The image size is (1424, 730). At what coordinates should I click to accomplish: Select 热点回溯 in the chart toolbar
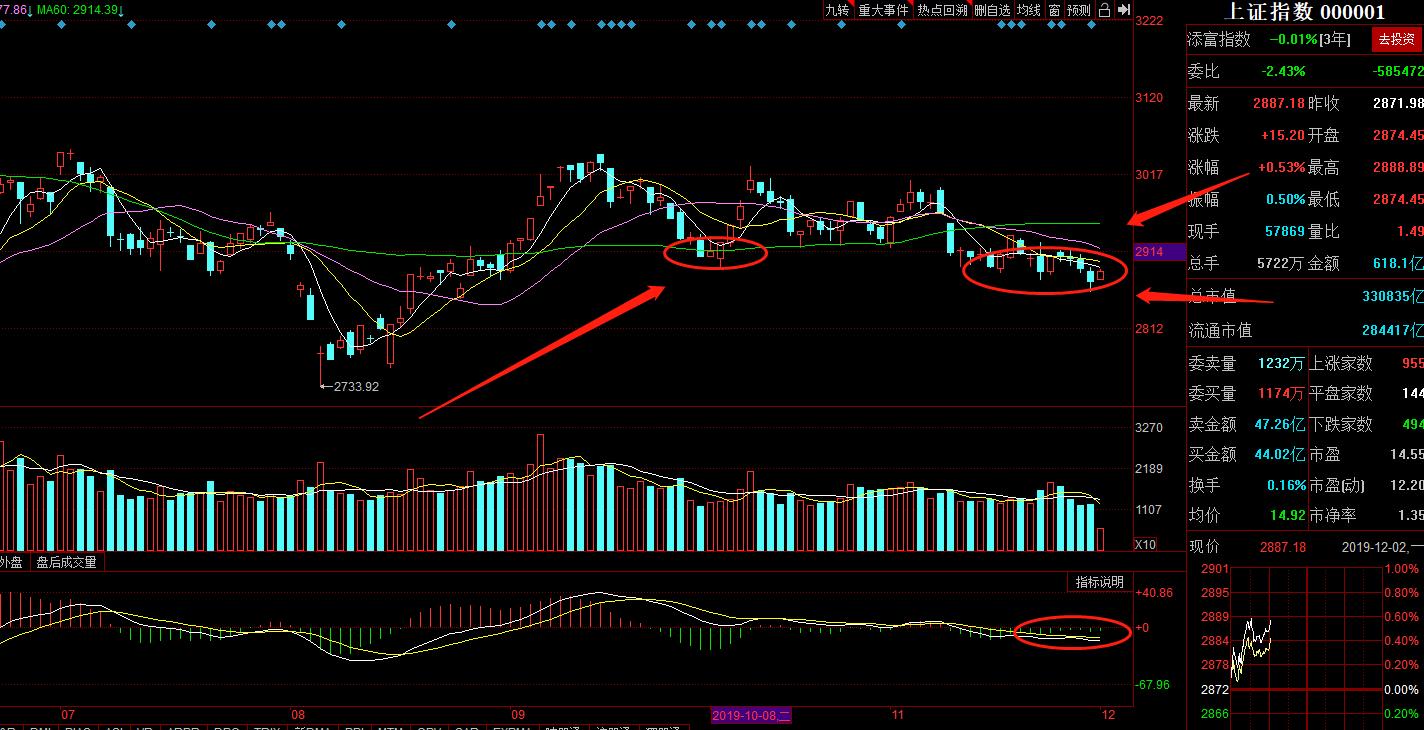coord(942,10)
